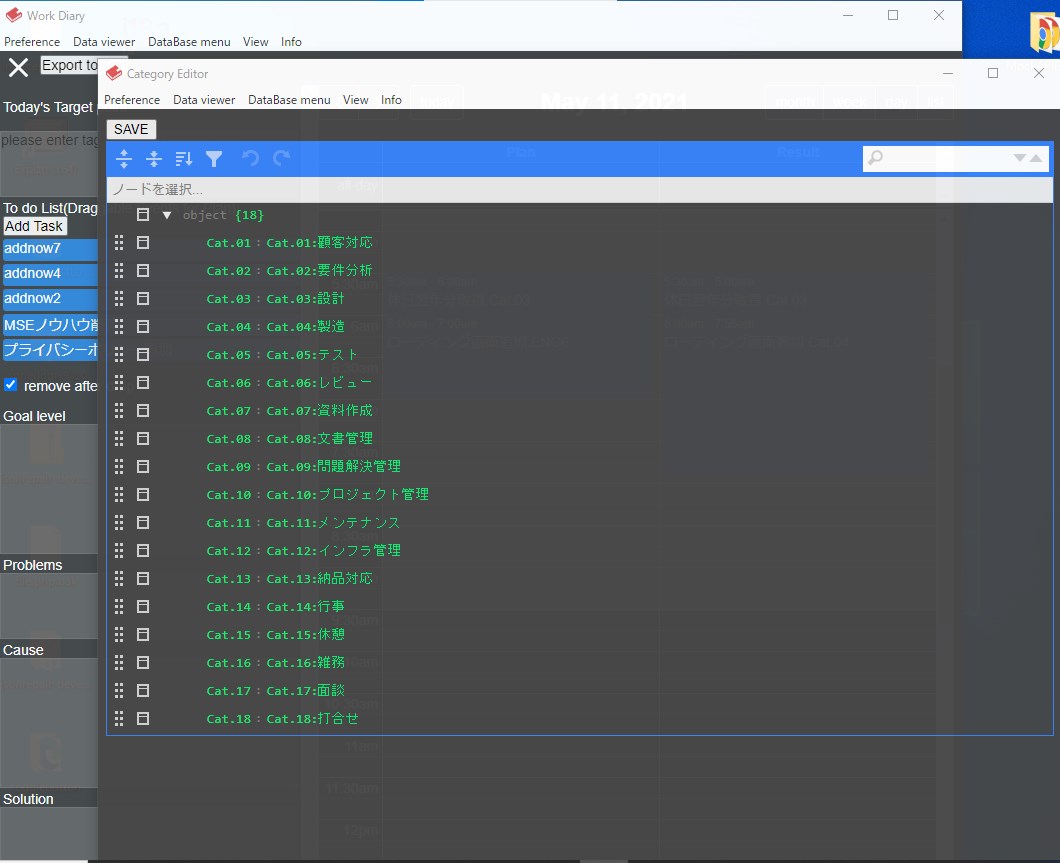This screenshot has height=863, width=1060.
Task: Click the collapse all fields icon
Action: click(x=153, y=159)
